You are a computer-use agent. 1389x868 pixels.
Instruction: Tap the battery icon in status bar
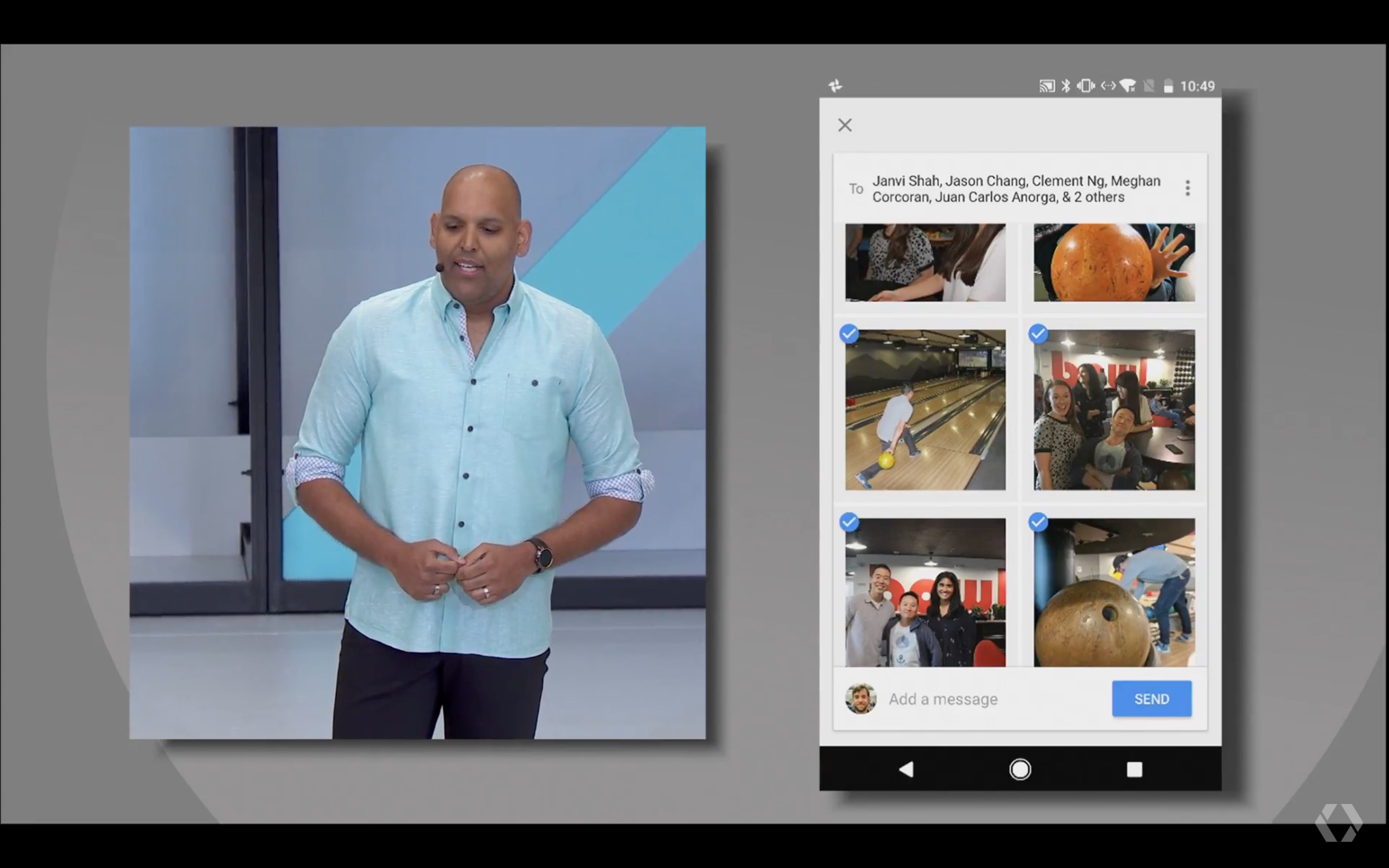(1168, 86)
